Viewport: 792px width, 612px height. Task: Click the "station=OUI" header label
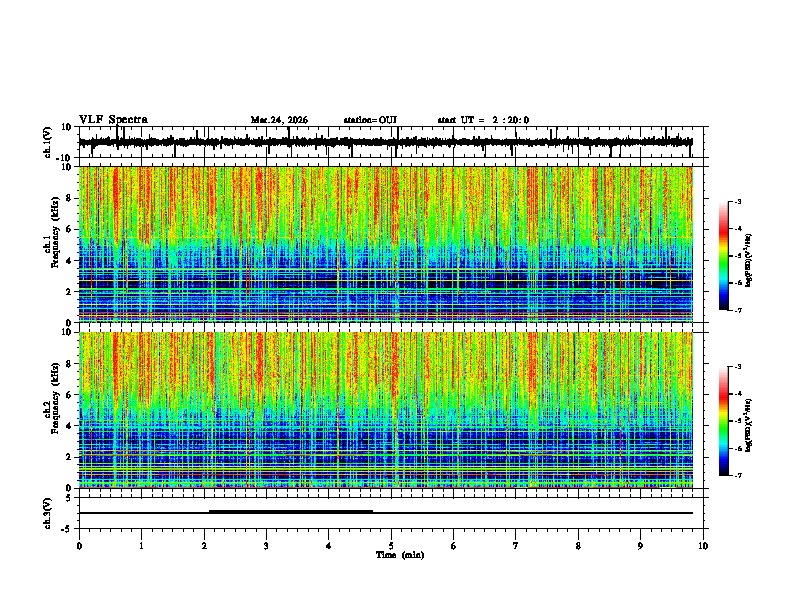(370, 120)
